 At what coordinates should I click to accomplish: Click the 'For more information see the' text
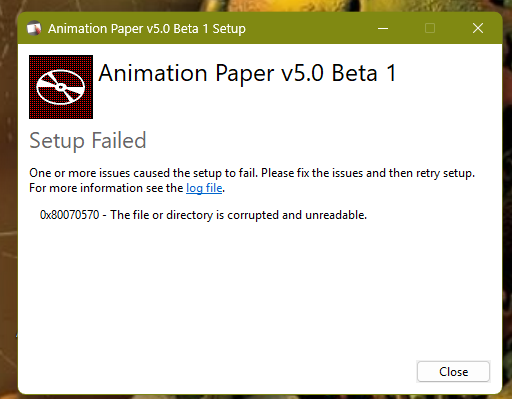click(x=106, y=188)
